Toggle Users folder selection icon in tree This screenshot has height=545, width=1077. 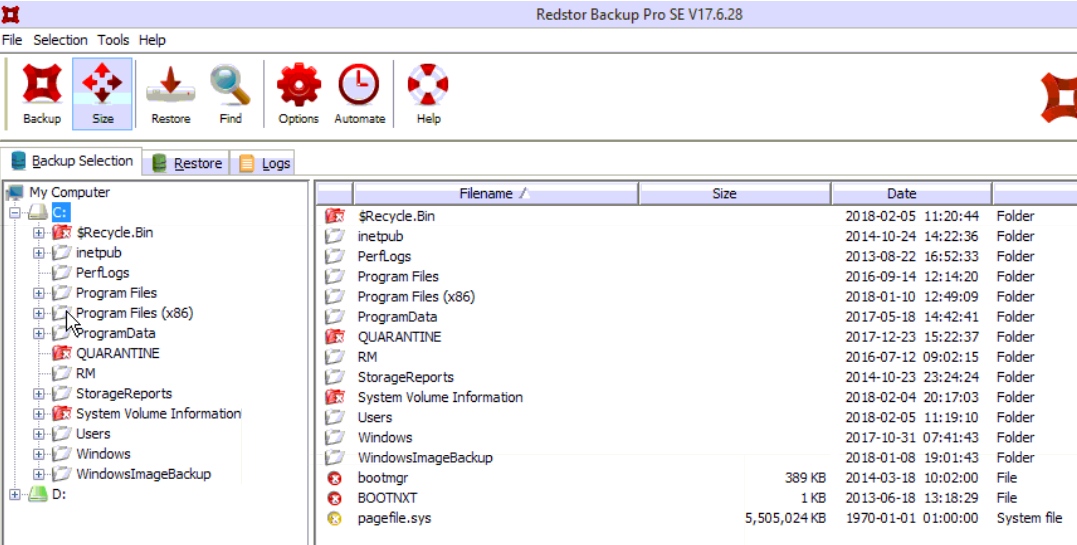coord(61,434)
